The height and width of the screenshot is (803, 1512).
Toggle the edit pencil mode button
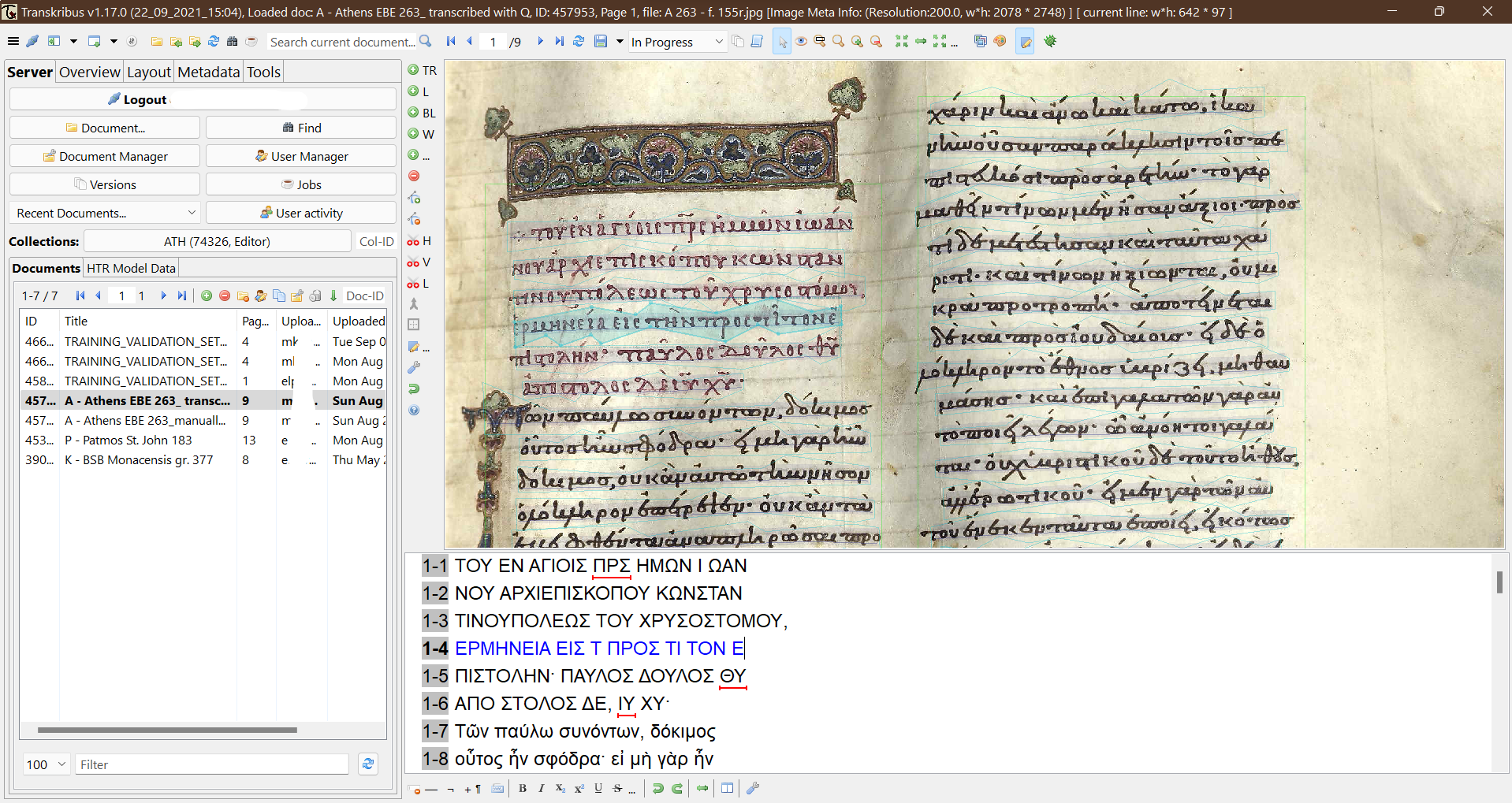(1026, 42)
